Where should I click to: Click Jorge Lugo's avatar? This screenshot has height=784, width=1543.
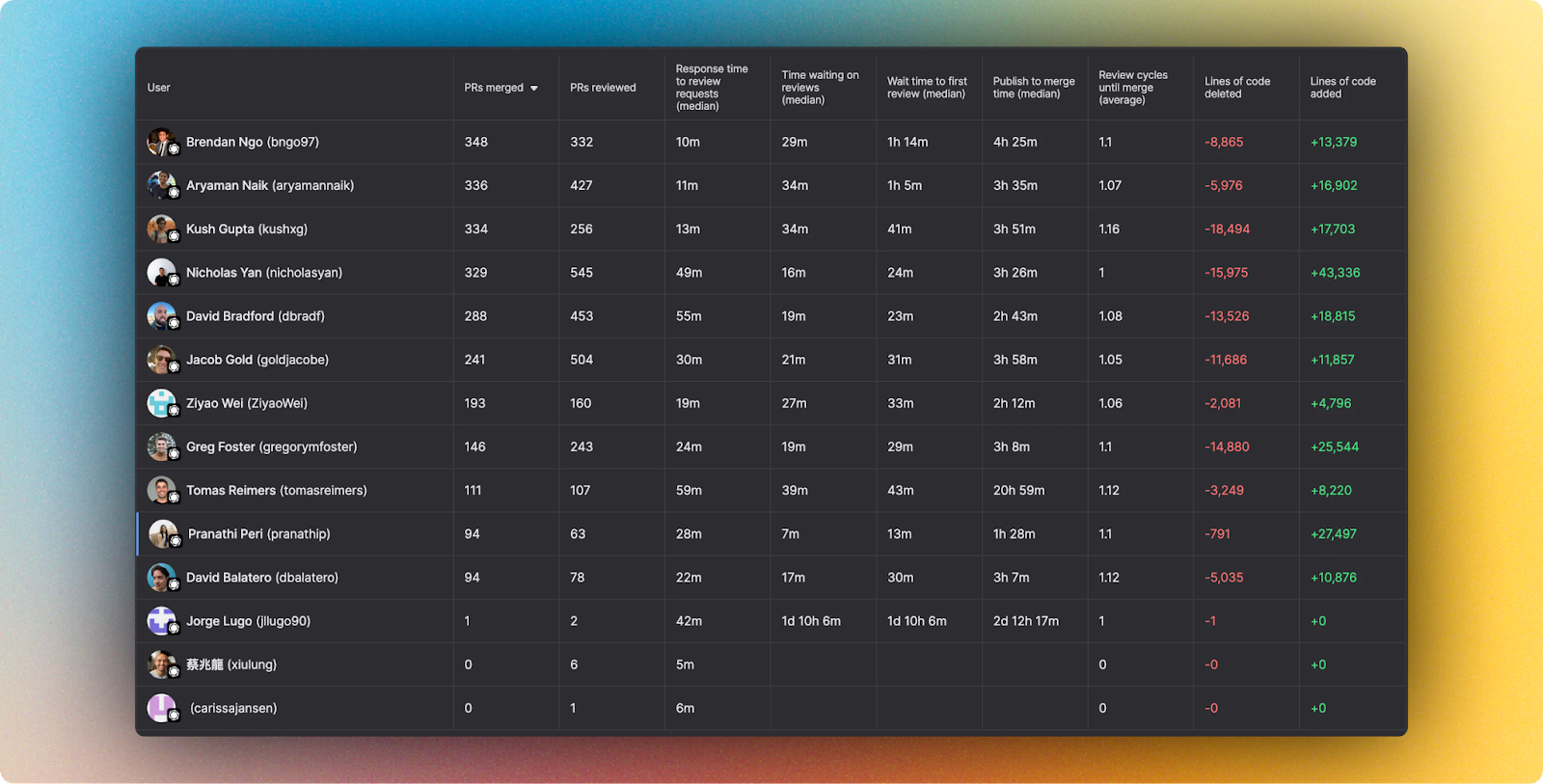tap(162, 621)
